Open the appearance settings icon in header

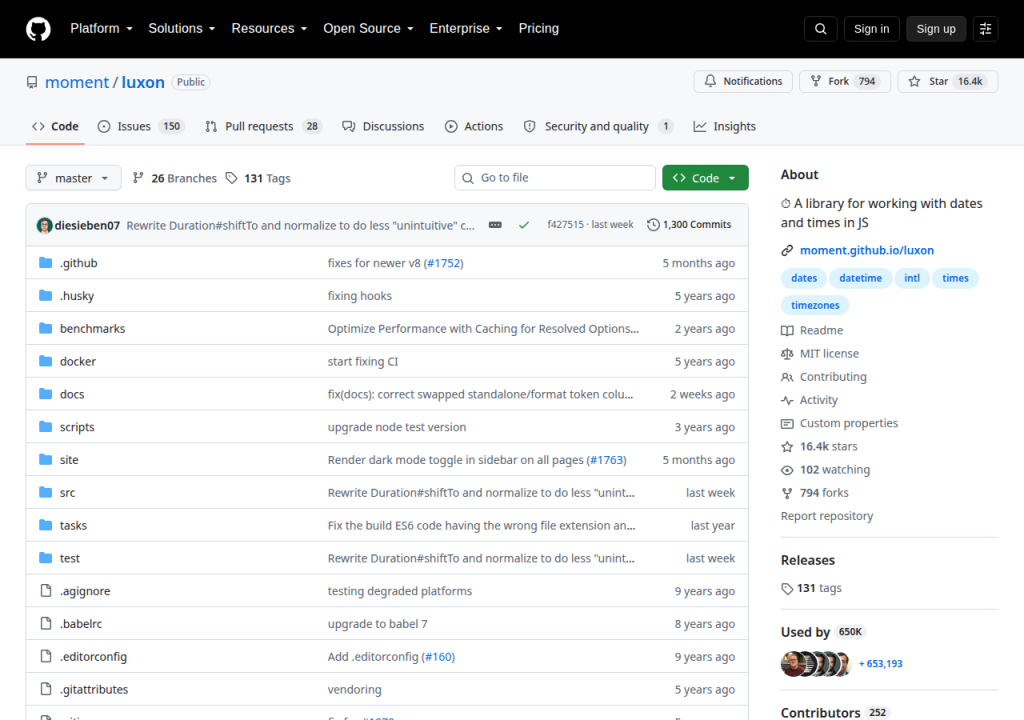pos(985,29)
